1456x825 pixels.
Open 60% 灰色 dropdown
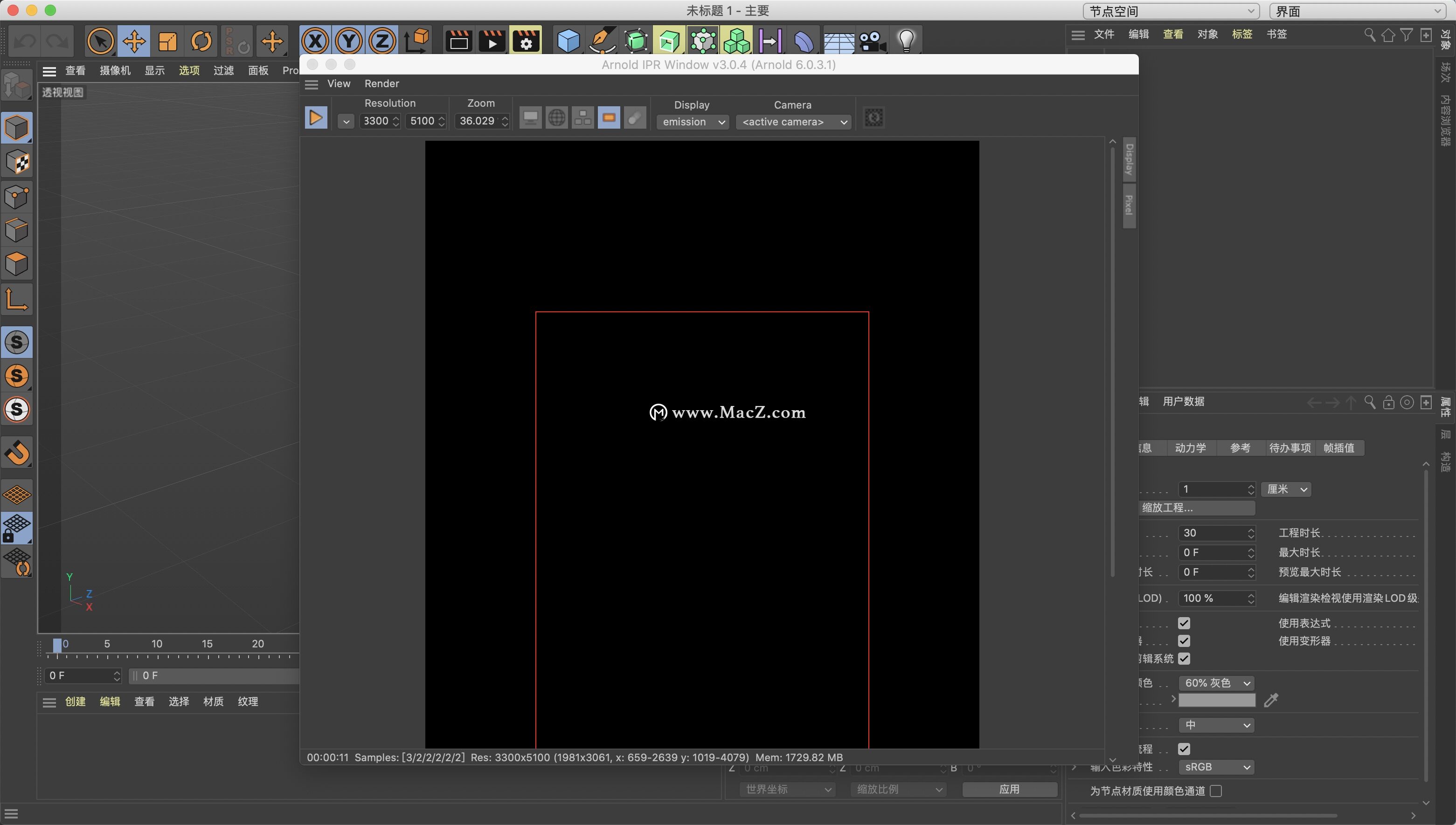tap(1216, 683)
